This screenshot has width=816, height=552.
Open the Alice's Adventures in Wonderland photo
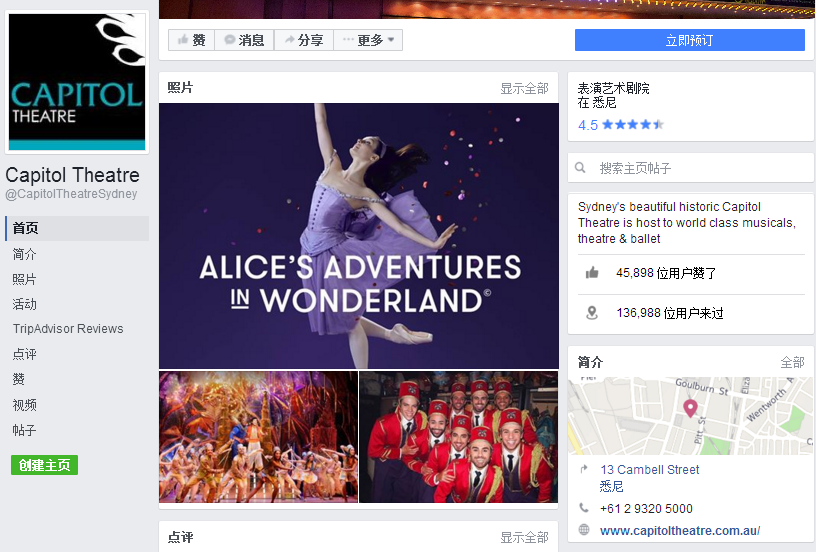coord(359,236)
